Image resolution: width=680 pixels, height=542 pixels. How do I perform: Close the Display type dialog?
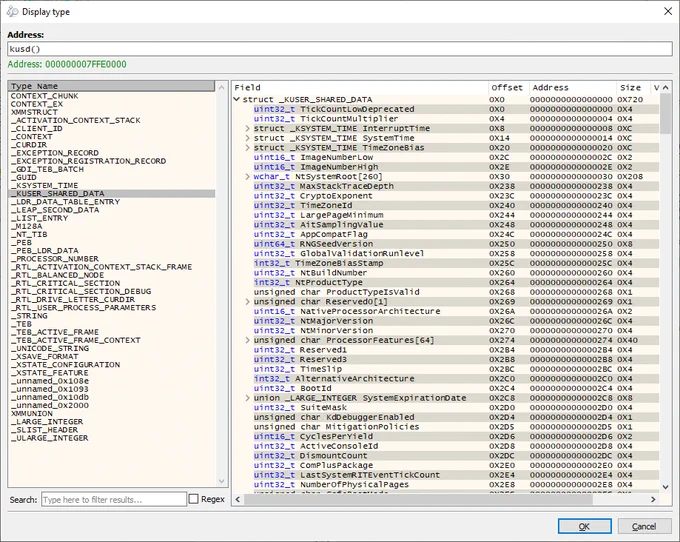668,11
